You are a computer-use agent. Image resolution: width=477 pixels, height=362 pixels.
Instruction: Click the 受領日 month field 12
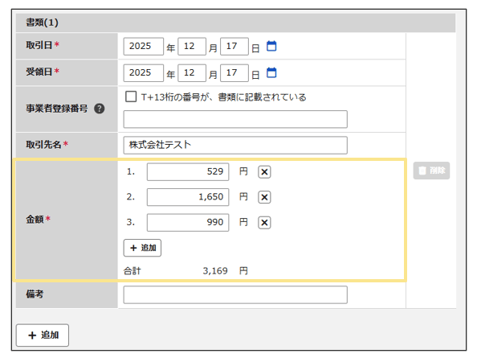(x=192, y=73)
